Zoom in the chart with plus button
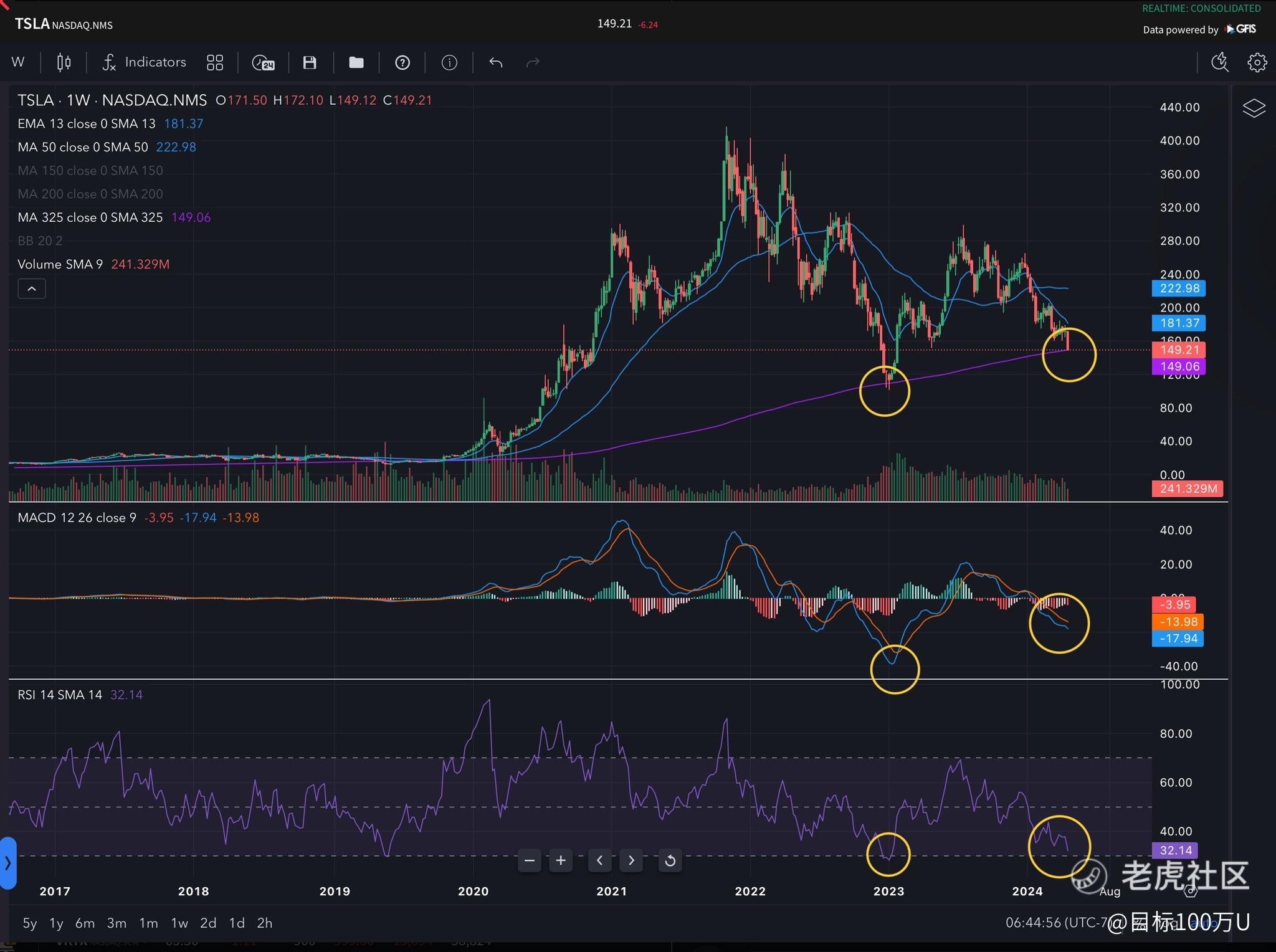This screenshot has width=1276, height=952. 561,860
